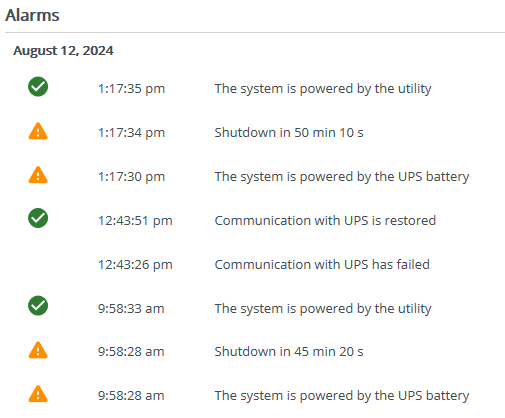Open "Communication with UPS has failed" entry
This screenshot has height=418, width=505.
tap(322, 265)
